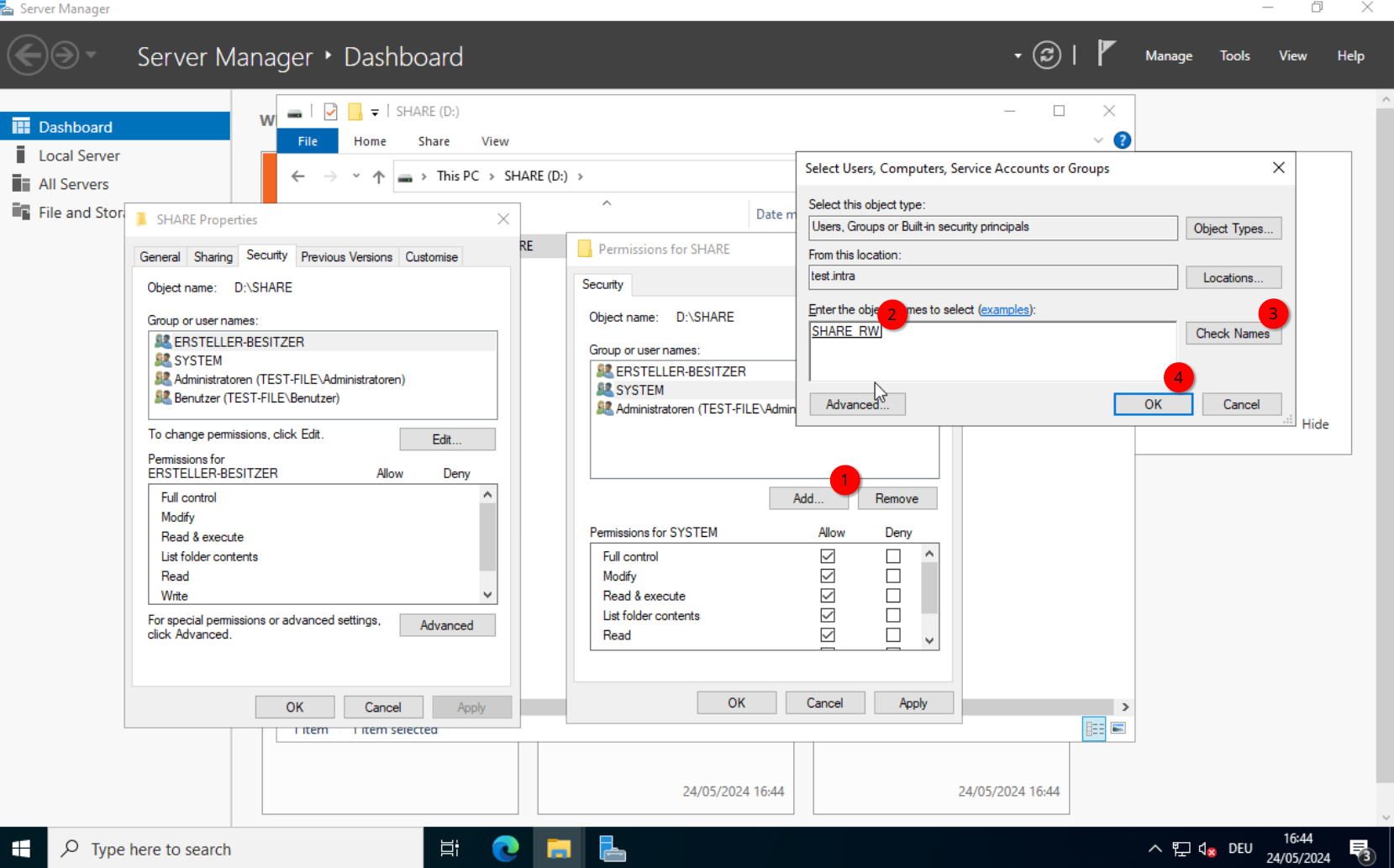Open the Previous Versions tab
Viewport: 1394px width, 868px height.
(346, 256)
